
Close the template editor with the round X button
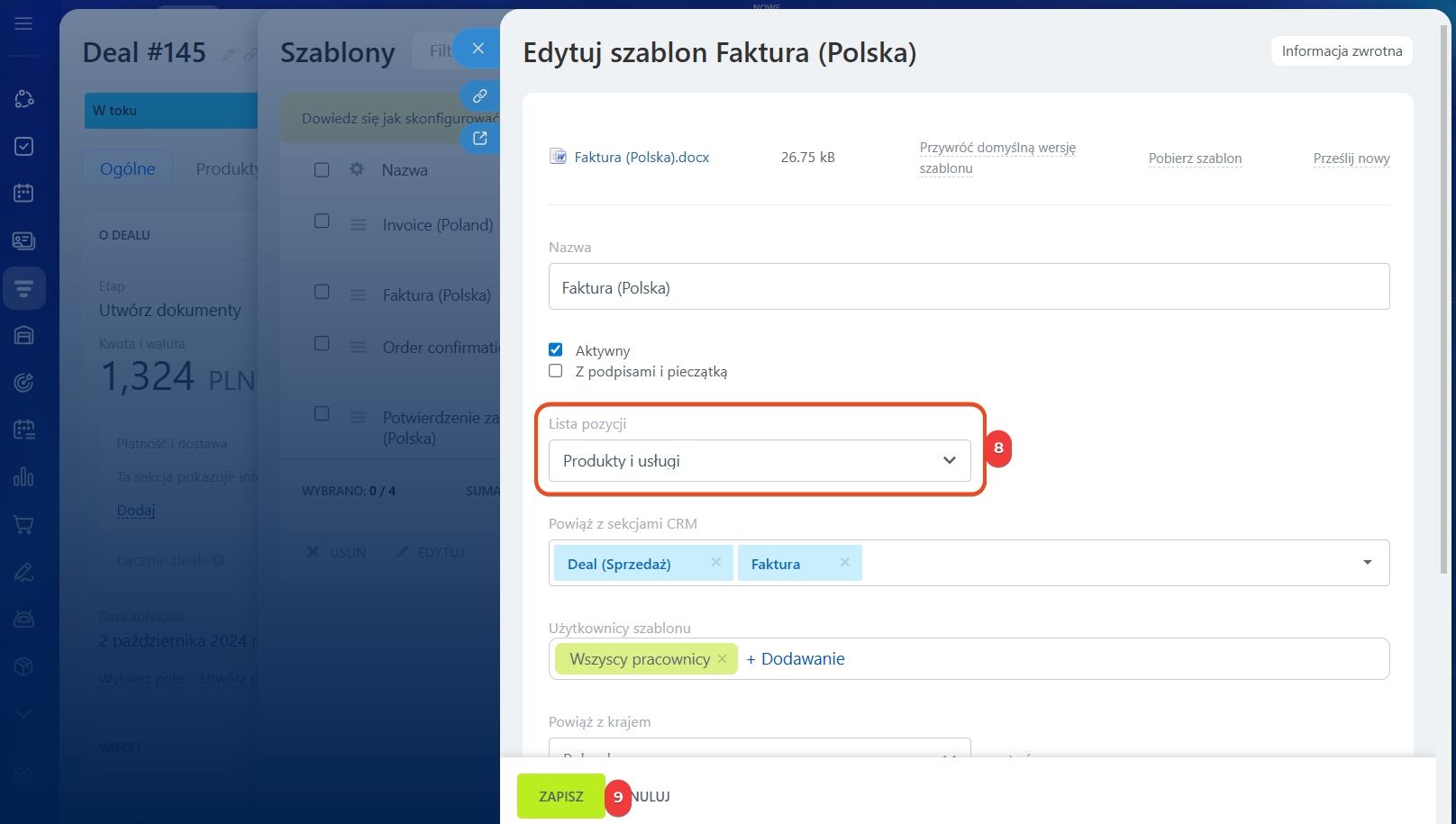point(478,48)
